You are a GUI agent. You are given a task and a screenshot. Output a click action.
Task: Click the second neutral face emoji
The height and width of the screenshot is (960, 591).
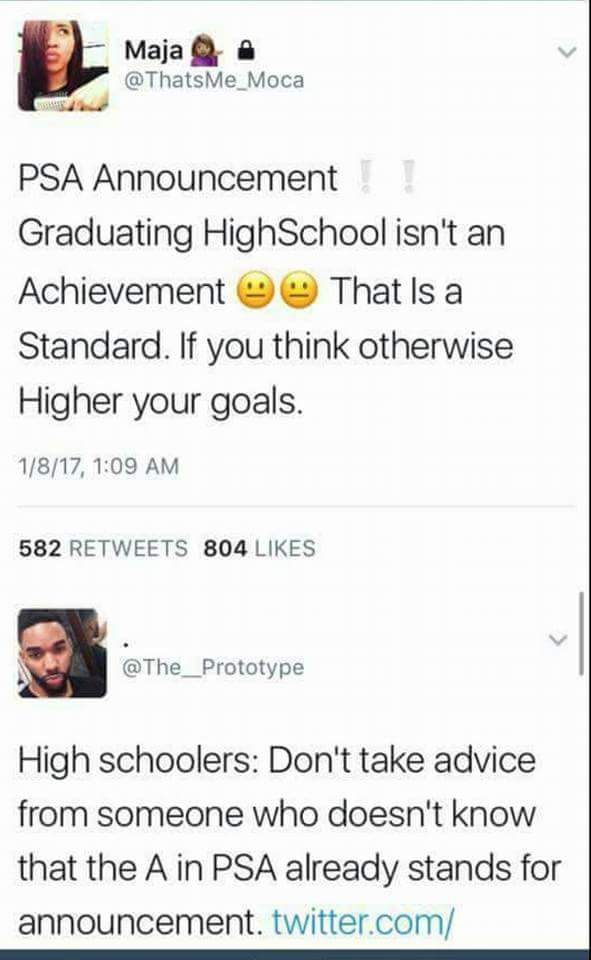(299, 291)
